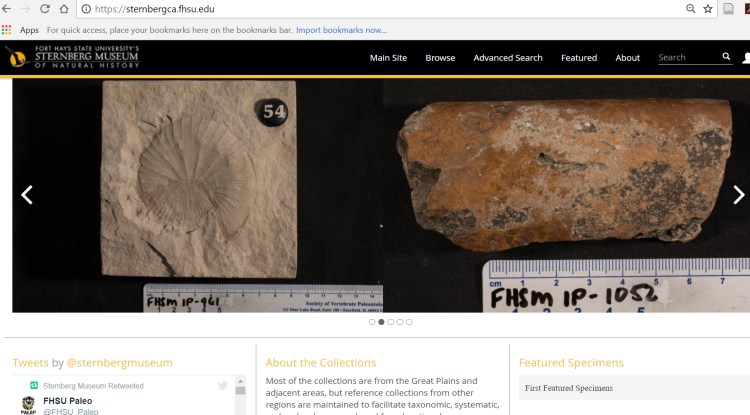750x415 pixels.
Task: Click the Twitter bird icon in feed
Action: click(x=222, y=385)
